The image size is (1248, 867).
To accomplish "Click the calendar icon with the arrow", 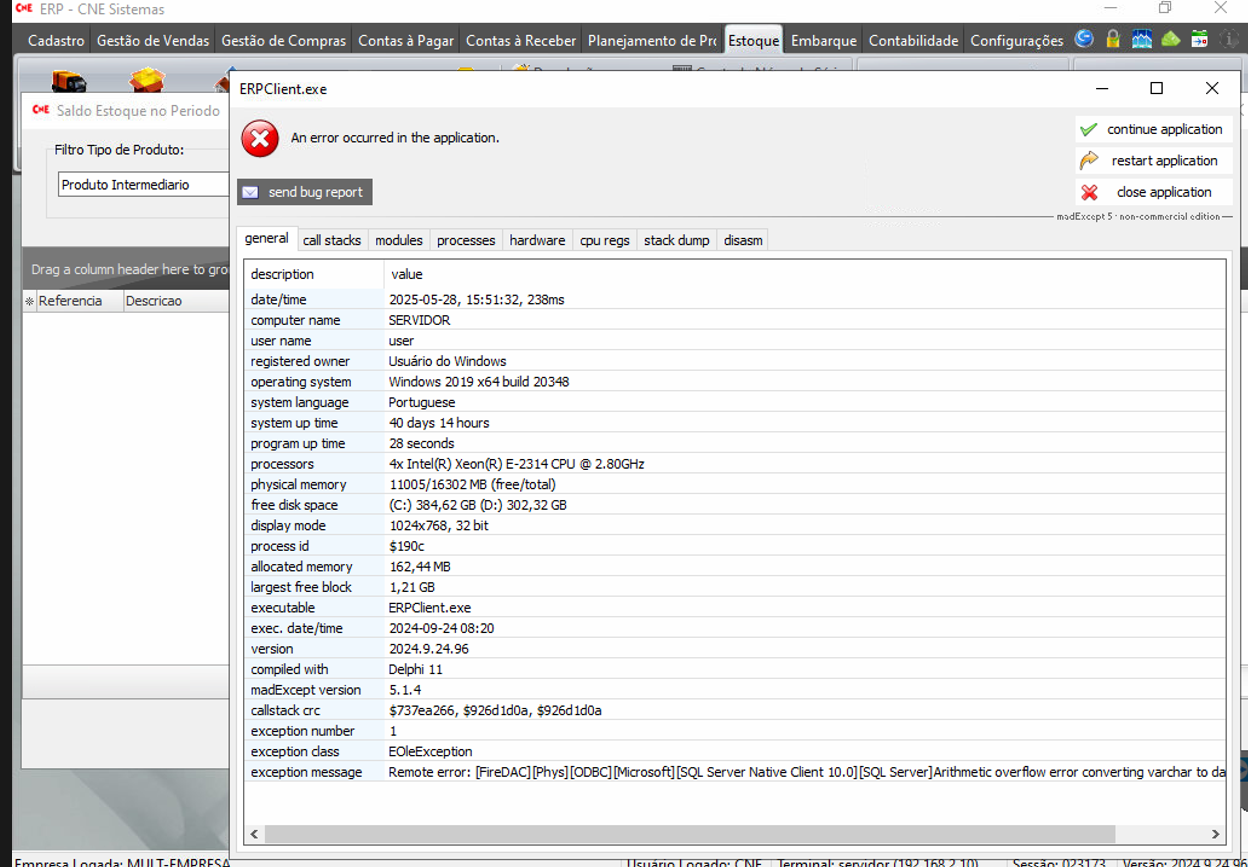I will coord(1200,39).
